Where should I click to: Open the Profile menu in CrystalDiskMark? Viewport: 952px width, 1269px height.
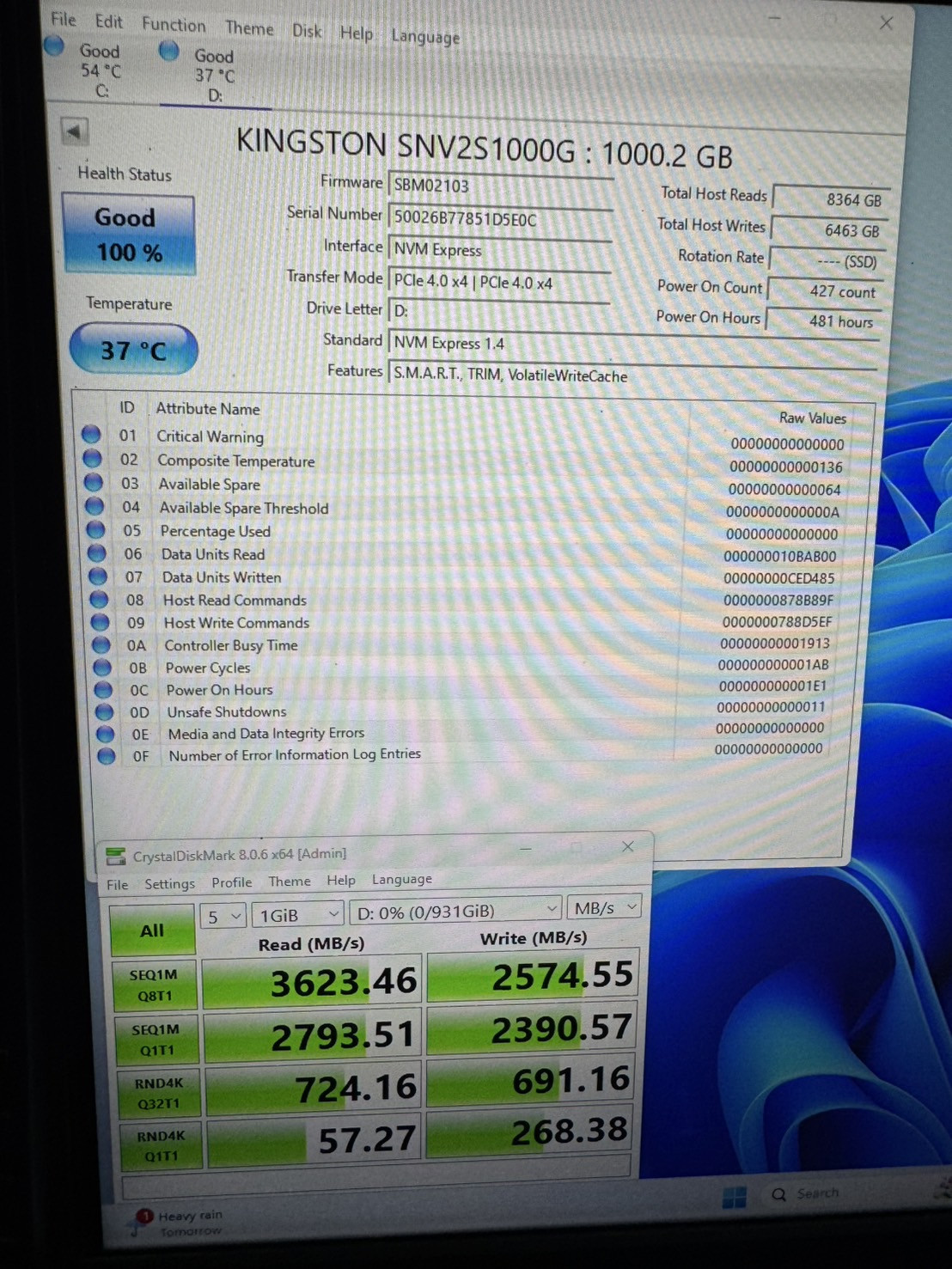click(x=232, y=882)
